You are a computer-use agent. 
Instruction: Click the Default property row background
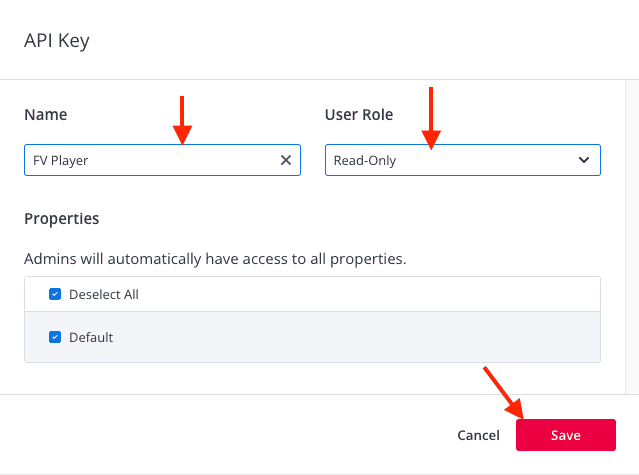[x=312, y=337]
